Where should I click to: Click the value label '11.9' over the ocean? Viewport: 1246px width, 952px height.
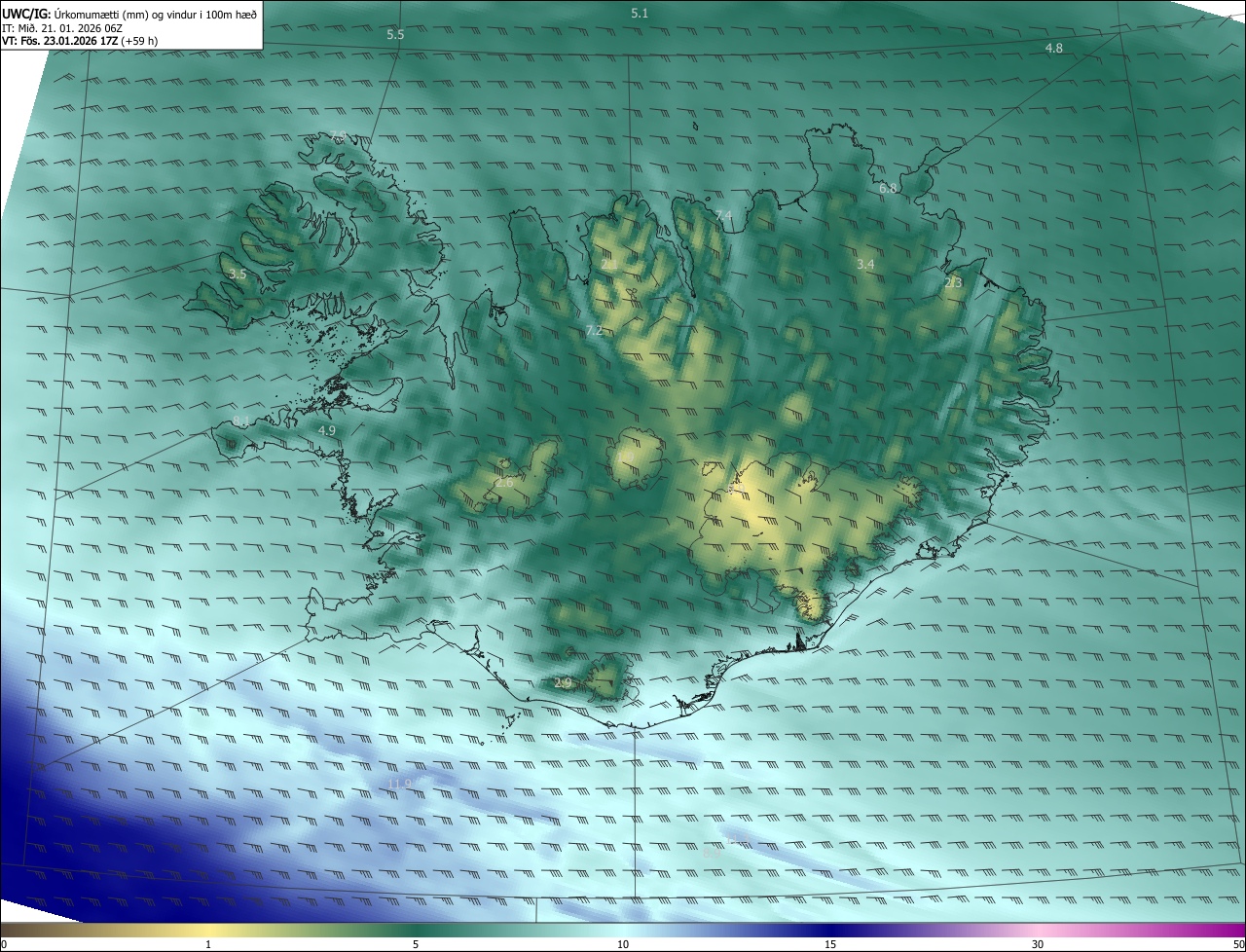pyautogui.click(x=401, y=784)
